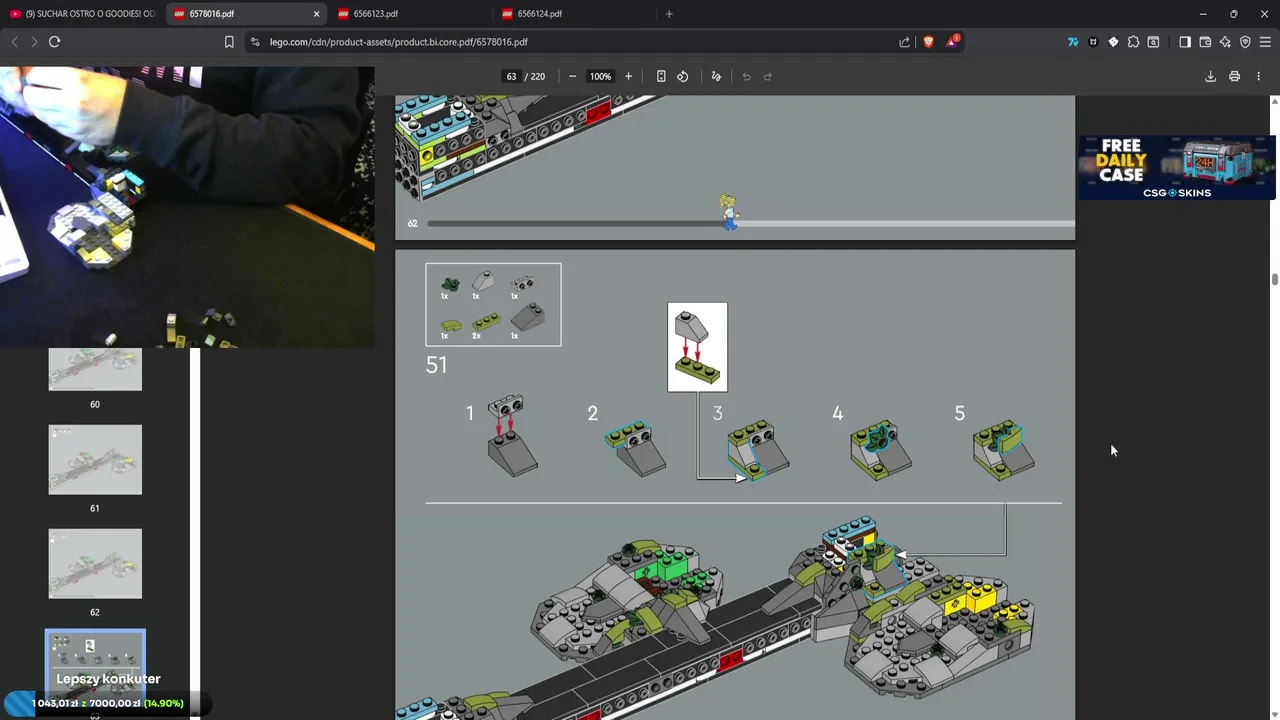Click the 100% zoom level field
Viewport: 1280px width, 720px height.
coord(600,76)
